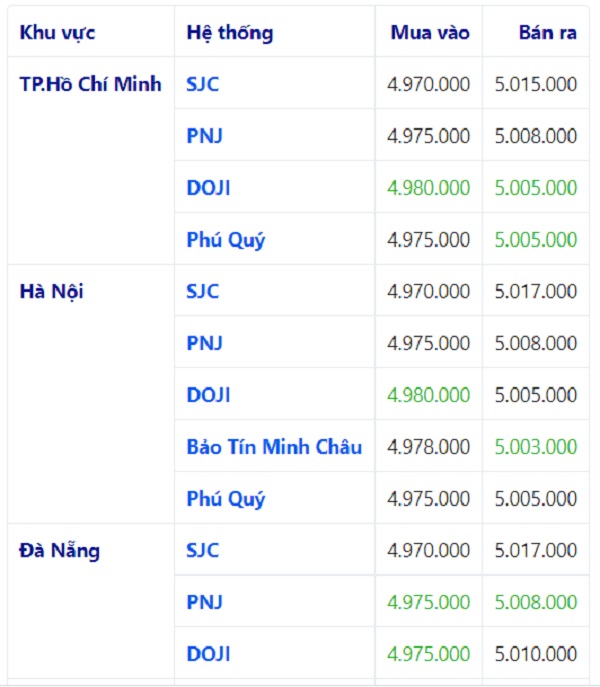Click the PNJ link in Hà Nội section

coord(204,343)
